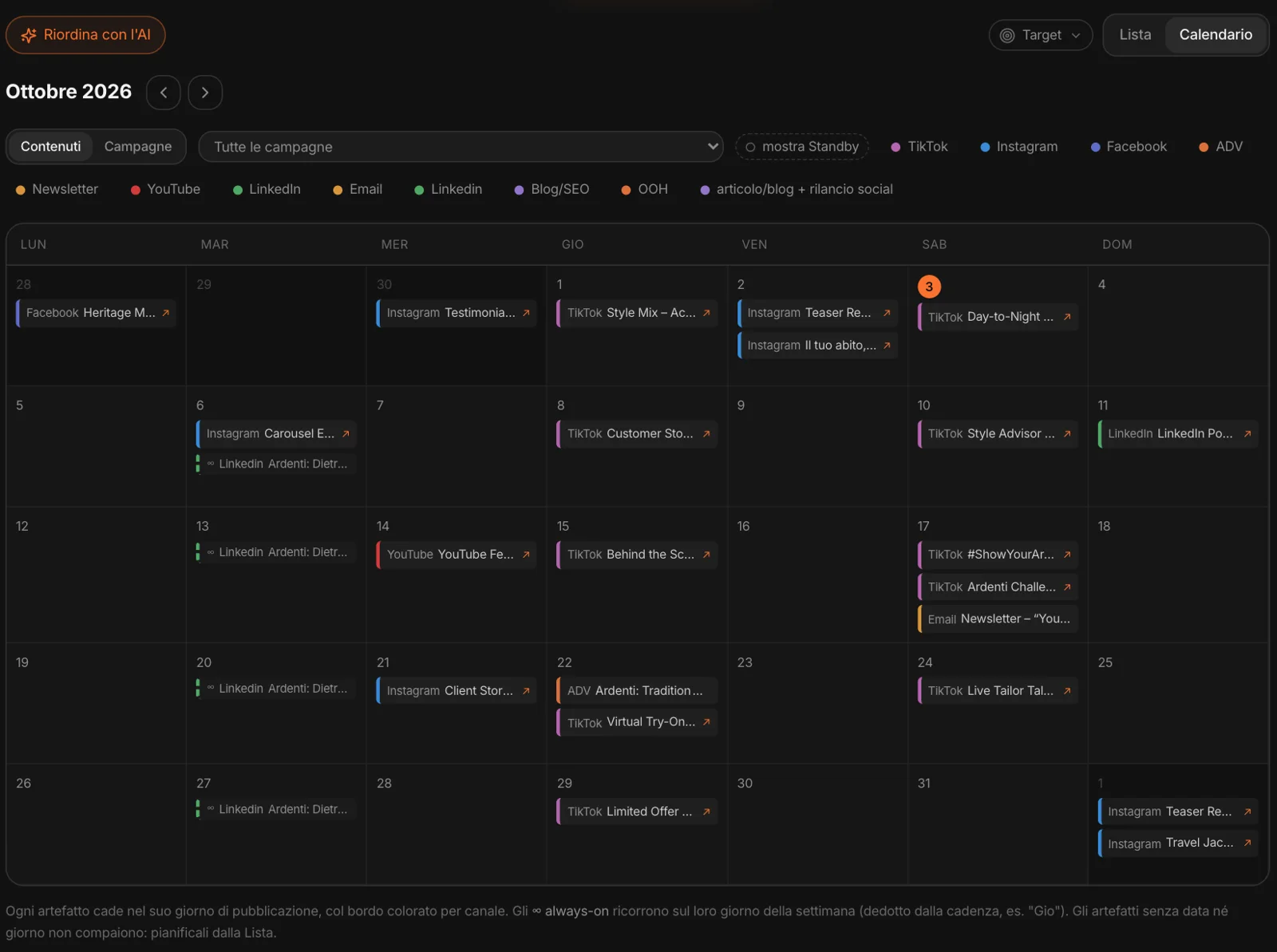Screen dimensions: 1277x952
Task: Open the arrow link on TikTok #ShowYourAr... item
Action: point(1067,555)
